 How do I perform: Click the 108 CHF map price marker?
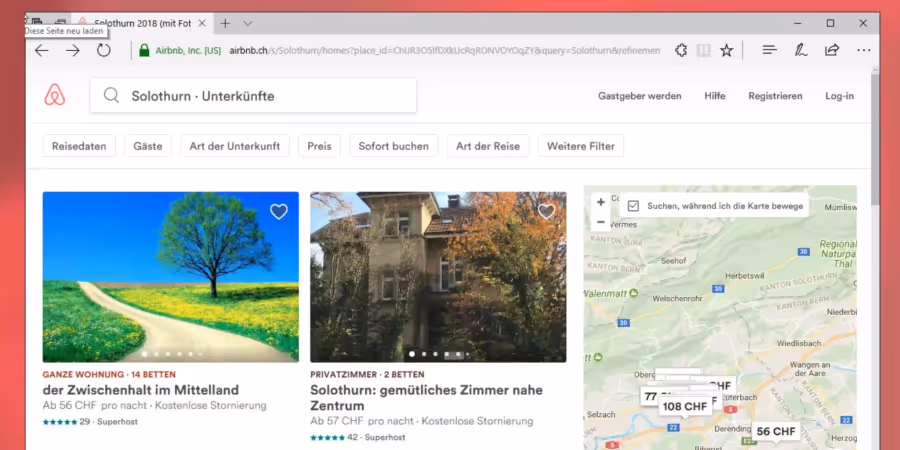685,406
